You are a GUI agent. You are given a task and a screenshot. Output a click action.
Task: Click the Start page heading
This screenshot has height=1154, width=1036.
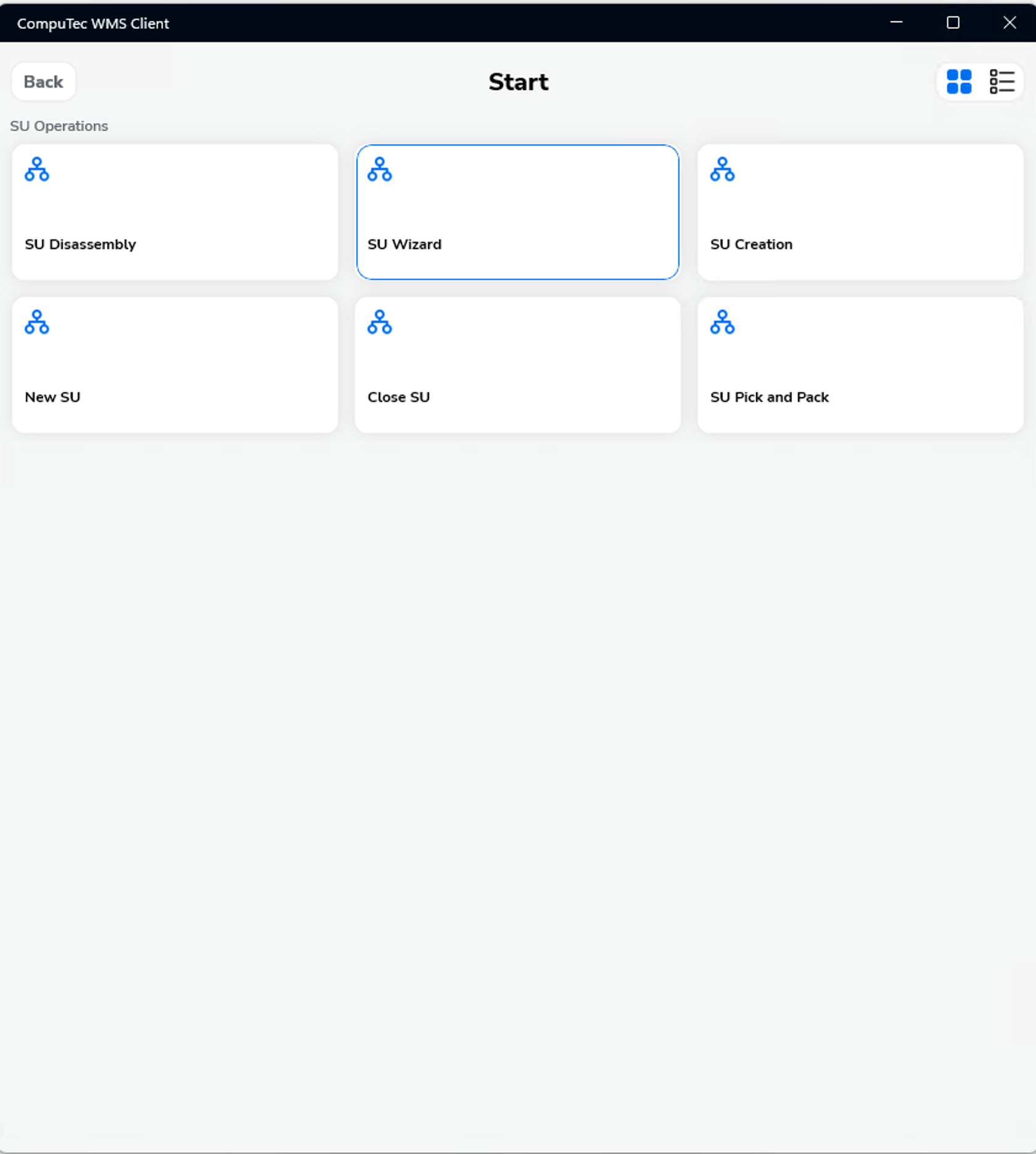click(518, 82)
